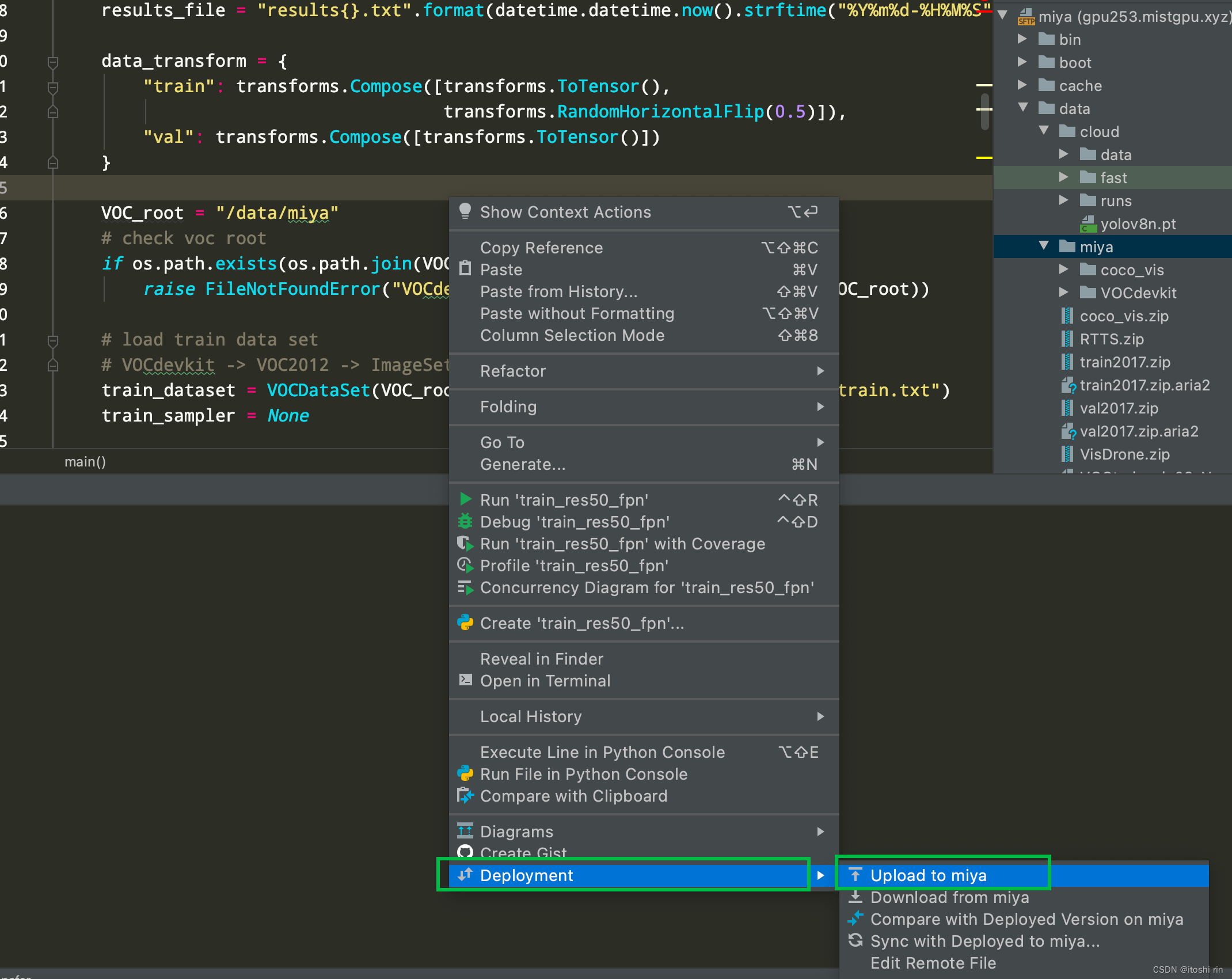Collapse the cloud folder
The image size is (1232, 979).
pyautogui.click(x=1044, y=131)
